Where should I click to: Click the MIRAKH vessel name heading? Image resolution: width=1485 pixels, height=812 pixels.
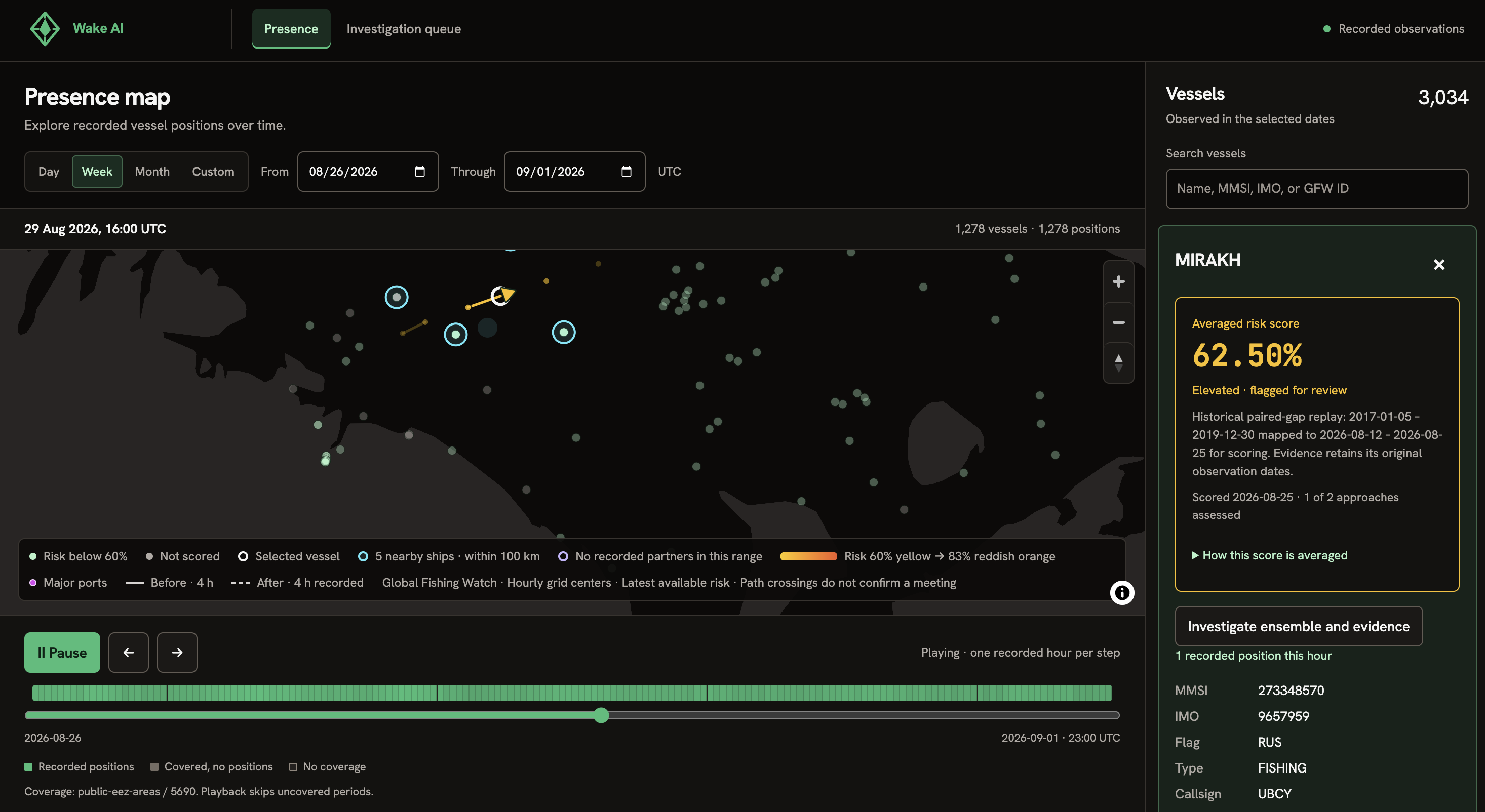click(x=1208, y=260)
